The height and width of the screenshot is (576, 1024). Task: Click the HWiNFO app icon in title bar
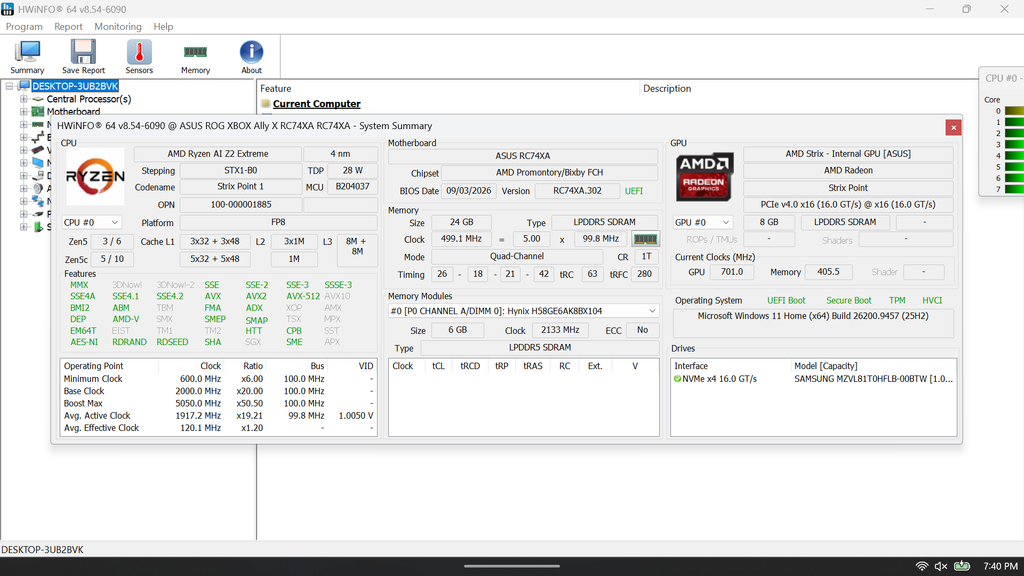7,9
